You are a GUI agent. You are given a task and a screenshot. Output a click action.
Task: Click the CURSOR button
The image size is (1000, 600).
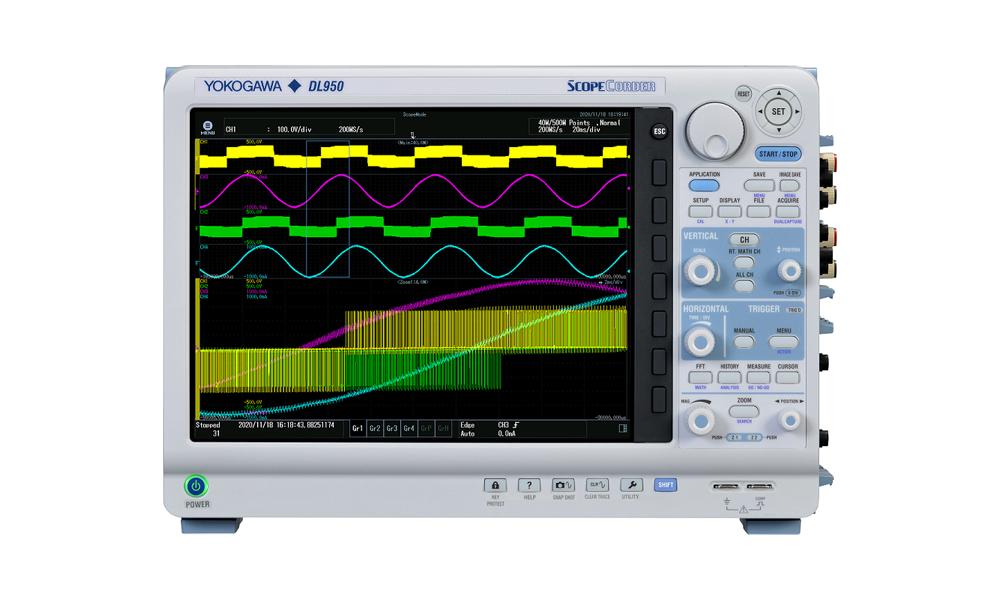click(788, 377)
